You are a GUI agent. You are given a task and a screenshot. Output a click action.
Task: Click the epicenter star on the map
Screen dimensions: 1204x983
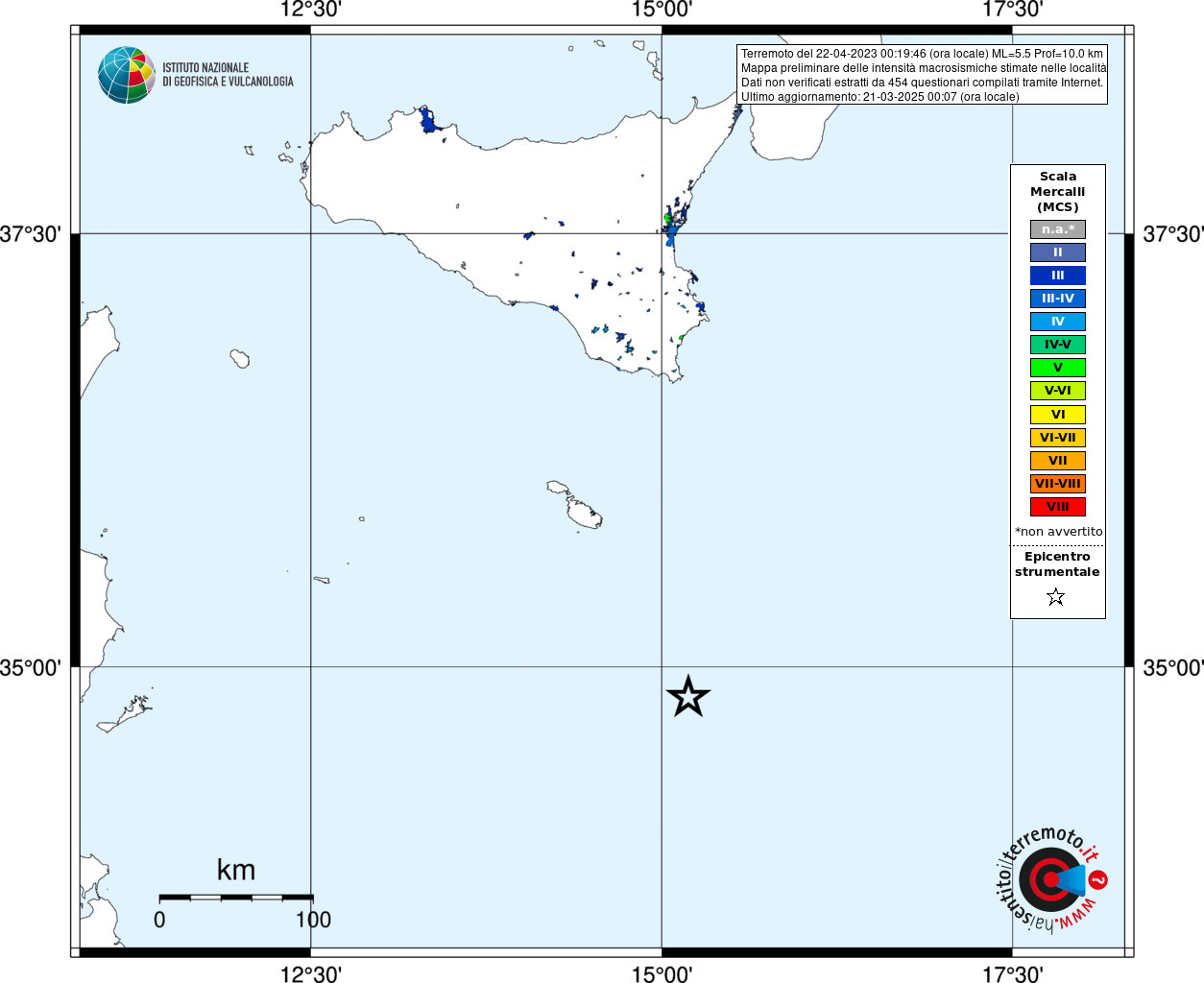point(687,696)
